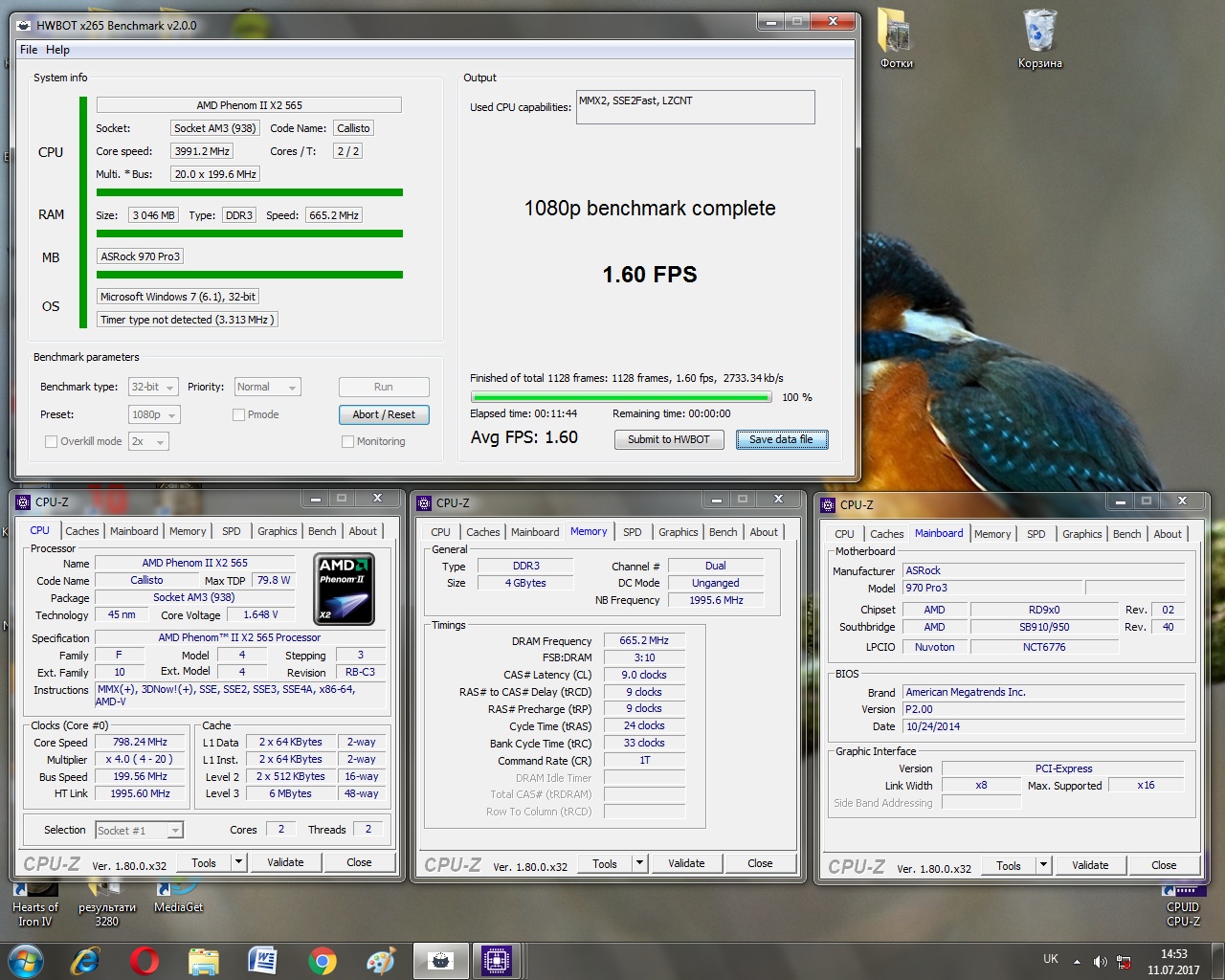The width and height of the screenshot is (1225, 980).
Task: Click the Memory CPU-Z window title icon
Action: pyautogui.click(x=424, y=502)
